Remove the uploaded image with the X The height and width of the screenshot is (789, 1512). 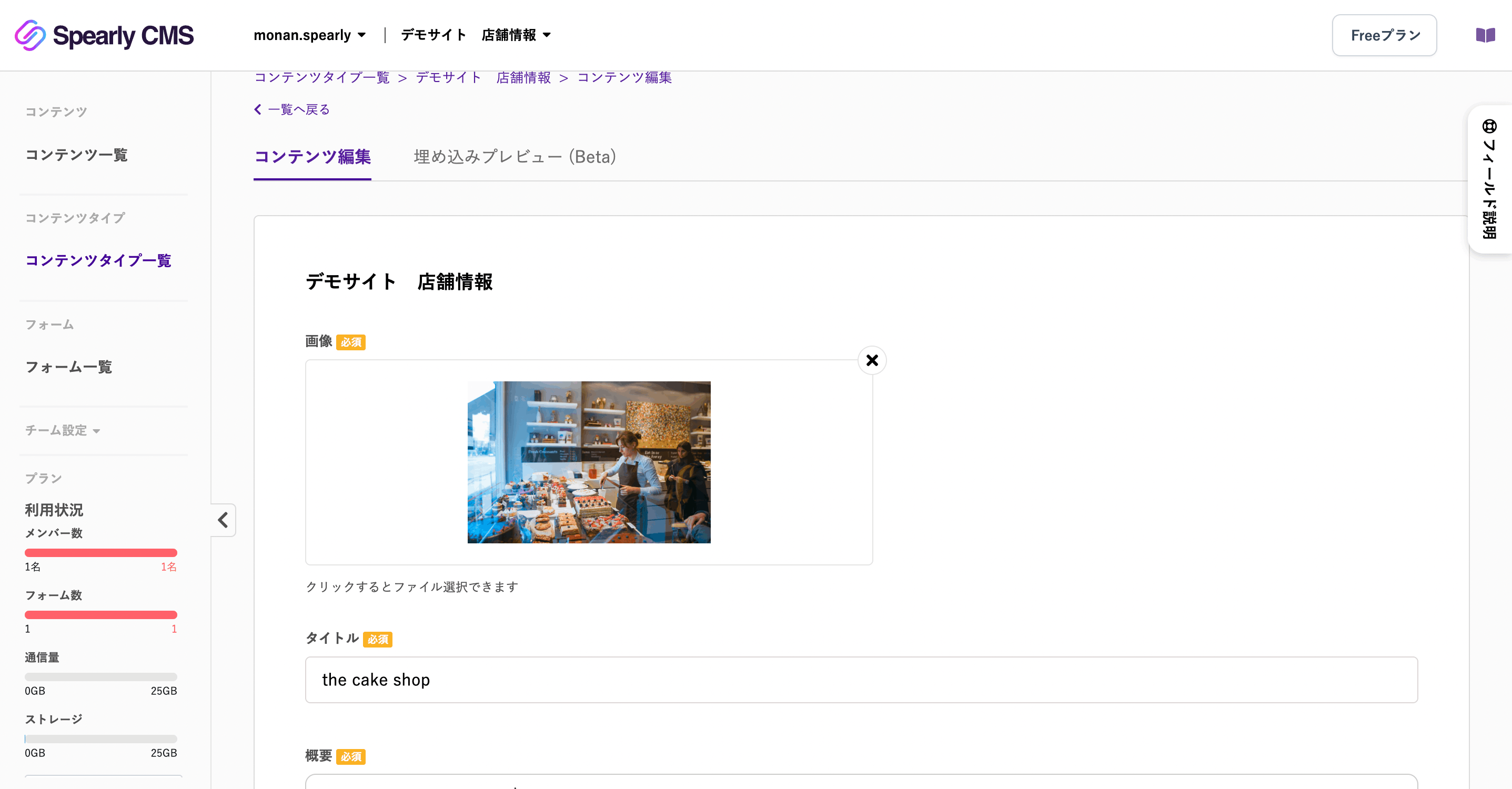(x=872, y=360)
